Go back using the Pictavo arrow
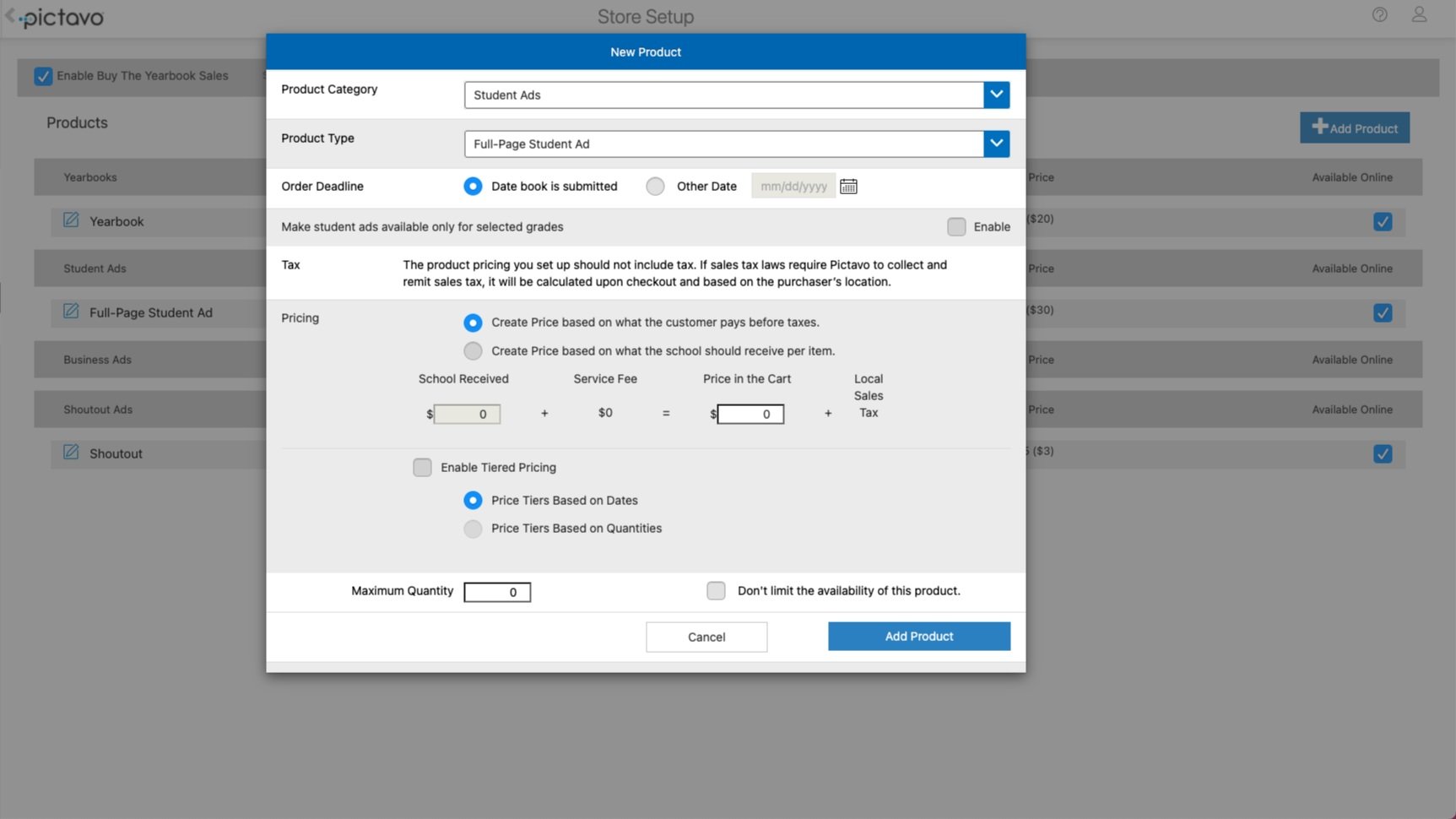The height and width of the screenshot is (819, 1456). (x=10, y=15)
